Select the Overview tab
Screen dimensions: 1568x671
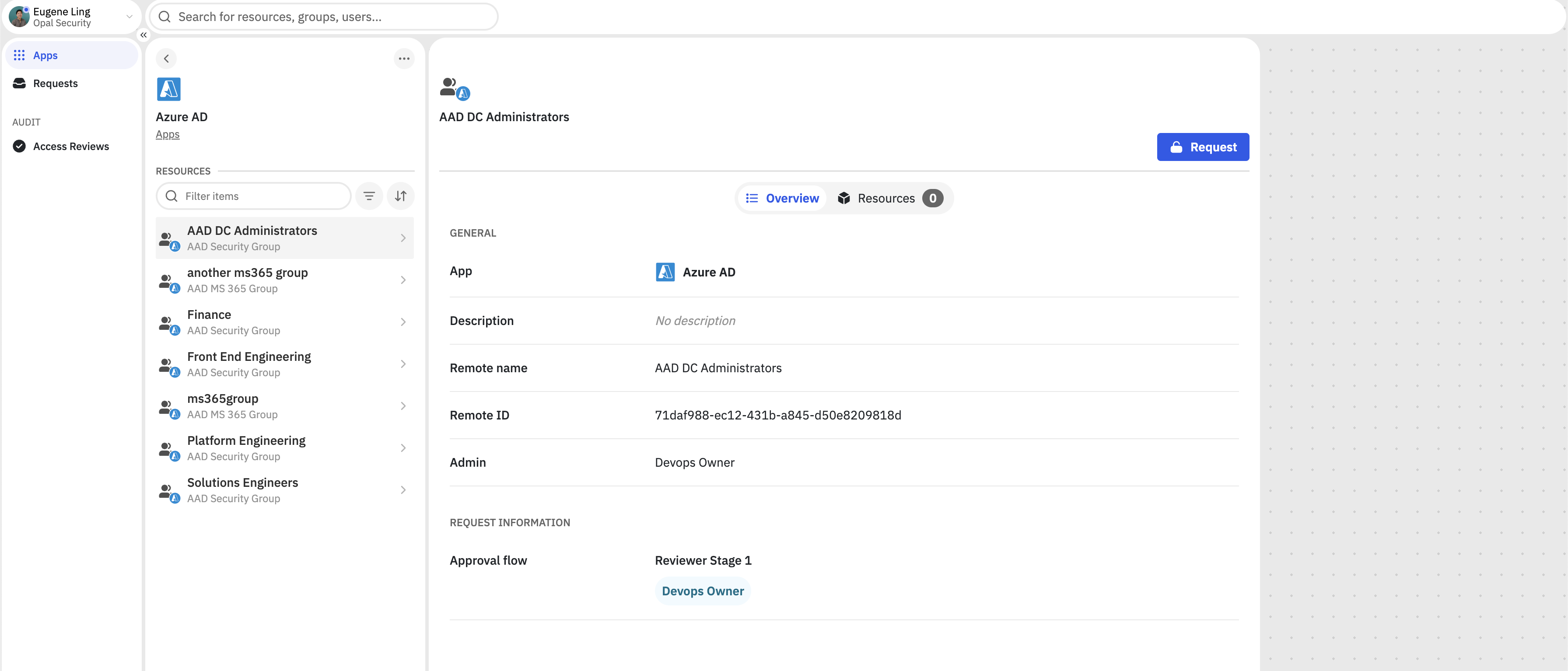[x=782, y=198]
